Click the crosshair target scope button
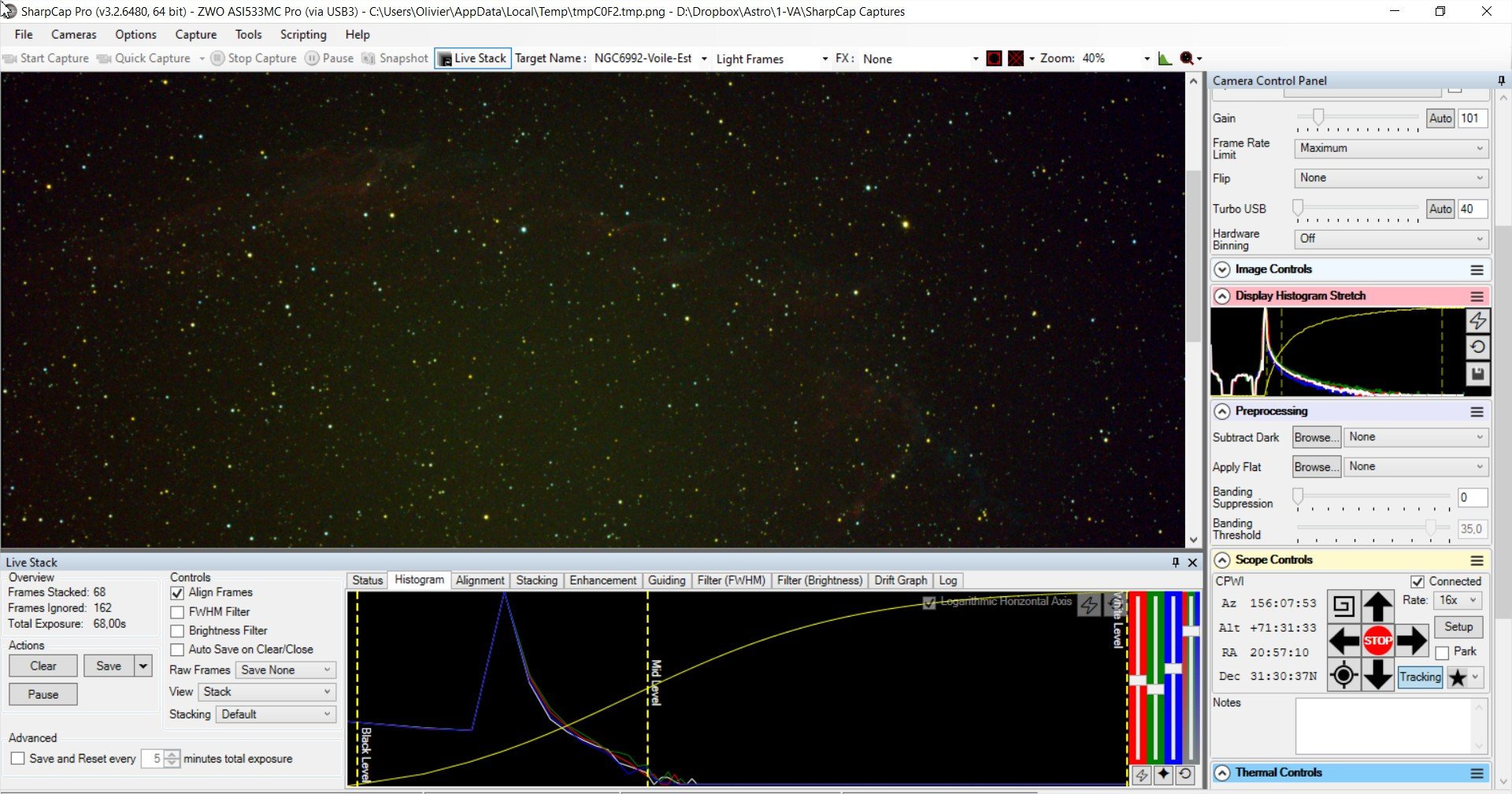 pyautogui.click(x=1343, y=675)
